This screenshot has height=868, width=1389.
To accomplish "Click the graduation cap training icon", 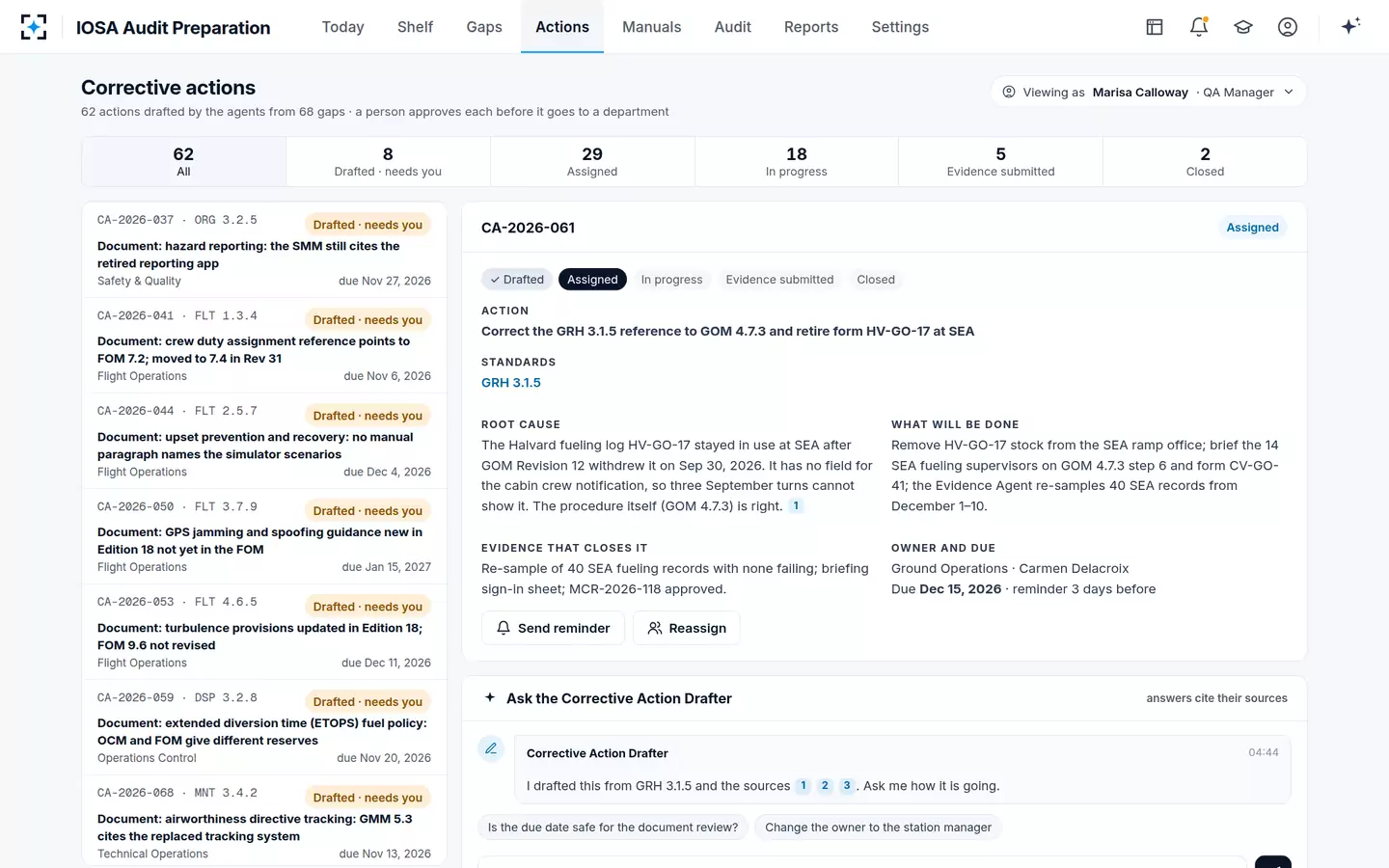I will tap(1243, 27).
